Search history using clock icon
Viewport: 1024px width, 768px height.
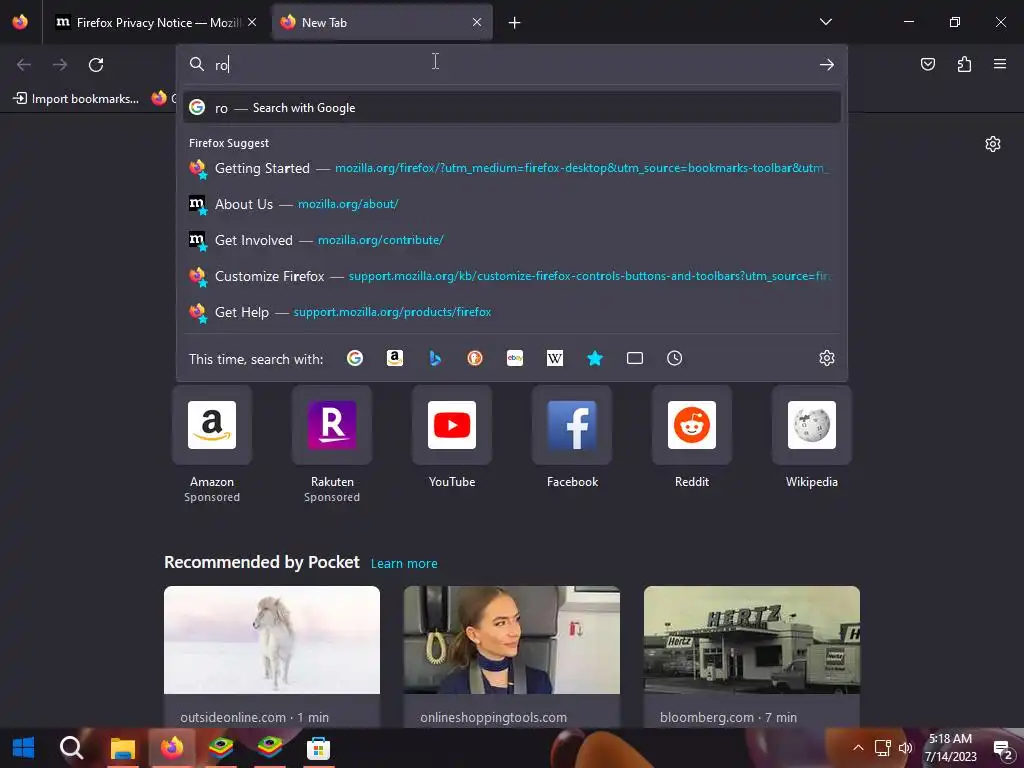click(675, 358)
